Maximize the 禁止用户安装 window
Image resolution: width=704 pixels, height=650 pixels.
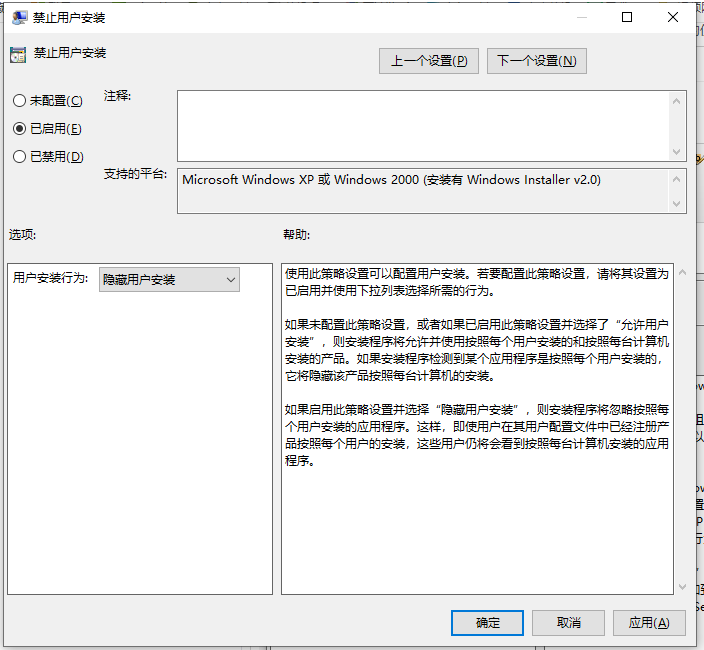click(x=627, y=17)
